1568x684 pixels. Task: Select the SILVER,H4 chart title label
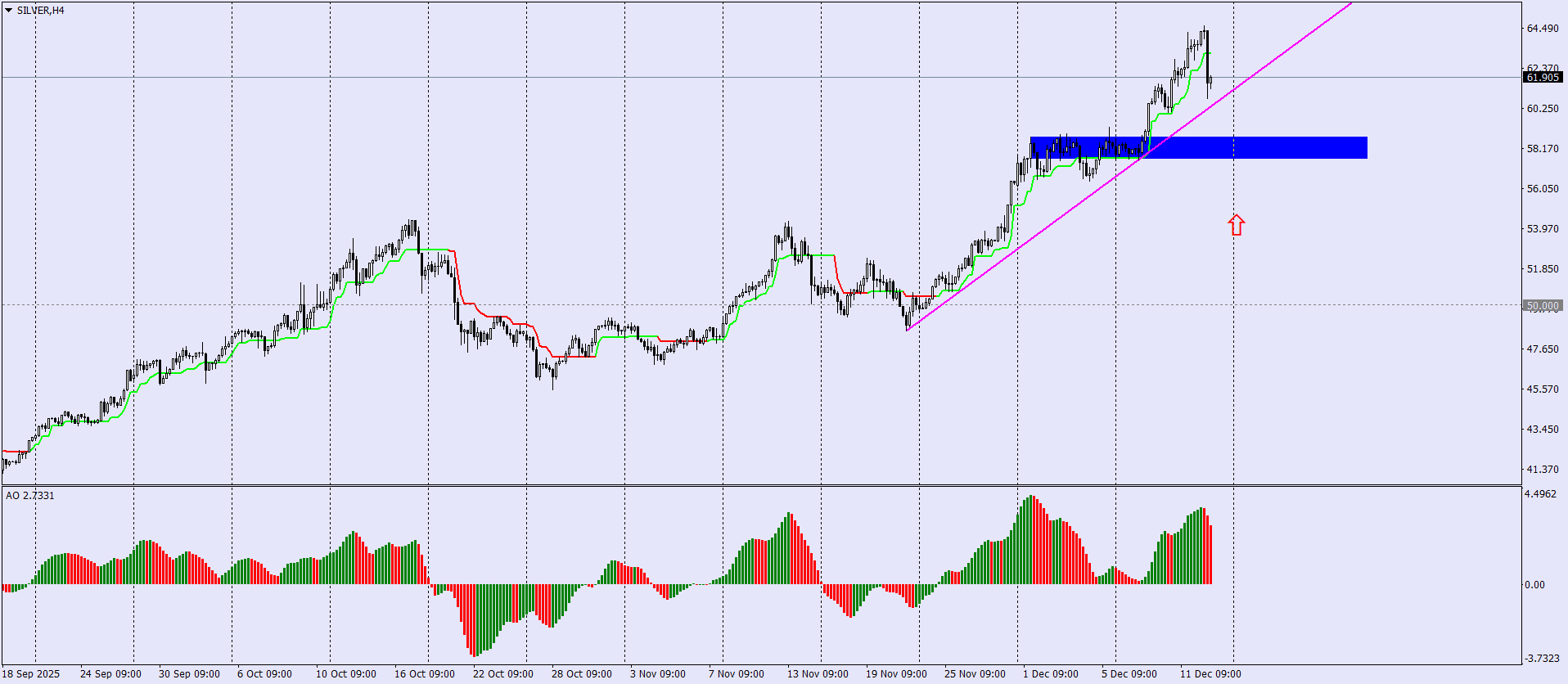tap(41, 11)
